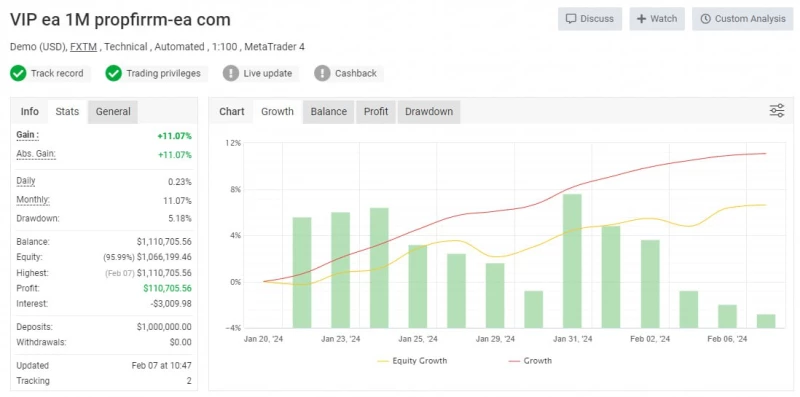The height and width of the screenshot is (397, 800).
Task: Select the Stats tab
Action: pyautogui.click(x=67, y=112)
